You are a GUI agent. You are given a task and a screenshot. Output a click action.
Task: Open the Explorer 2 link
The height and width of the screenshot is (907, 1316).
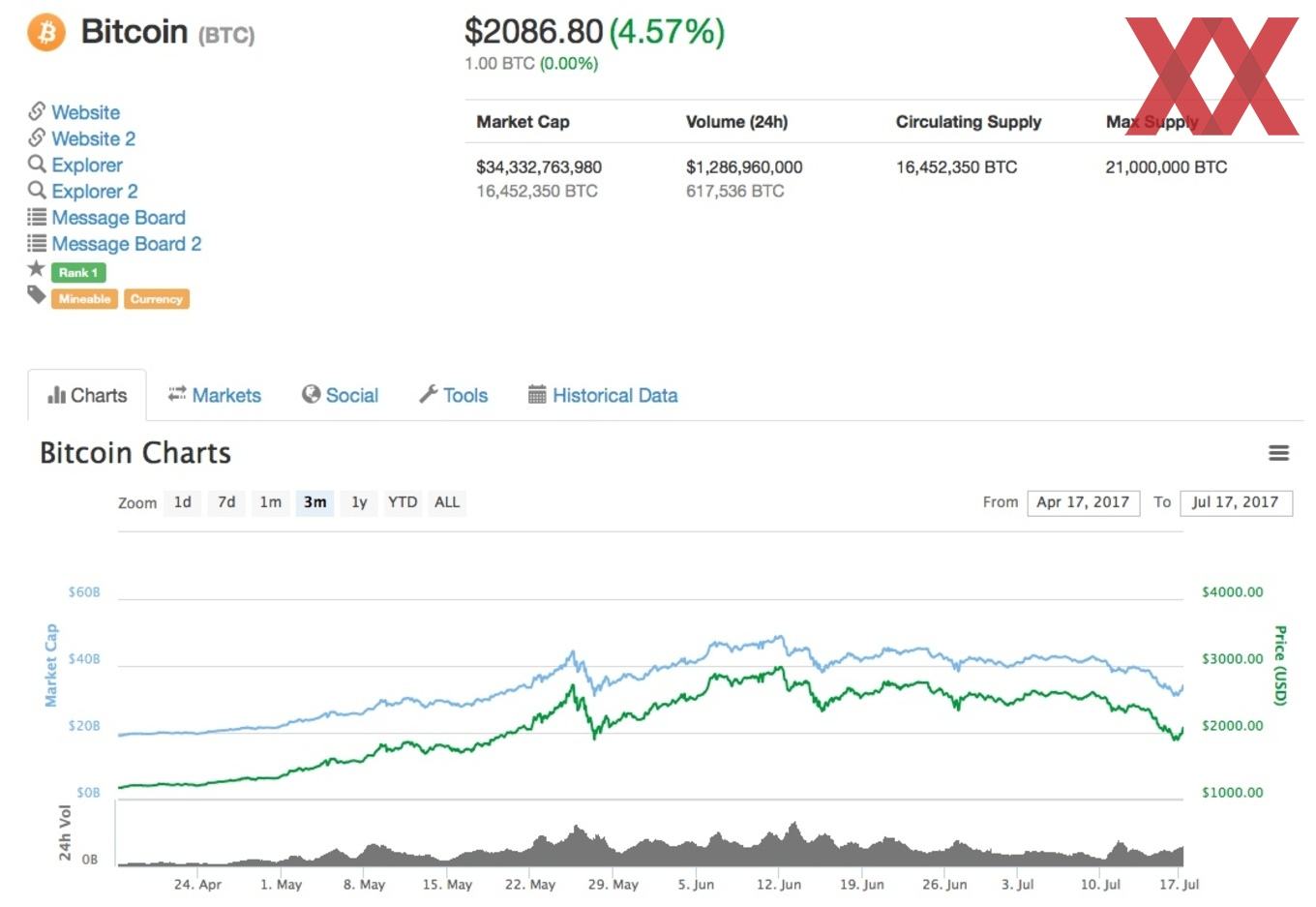point(95,191)
